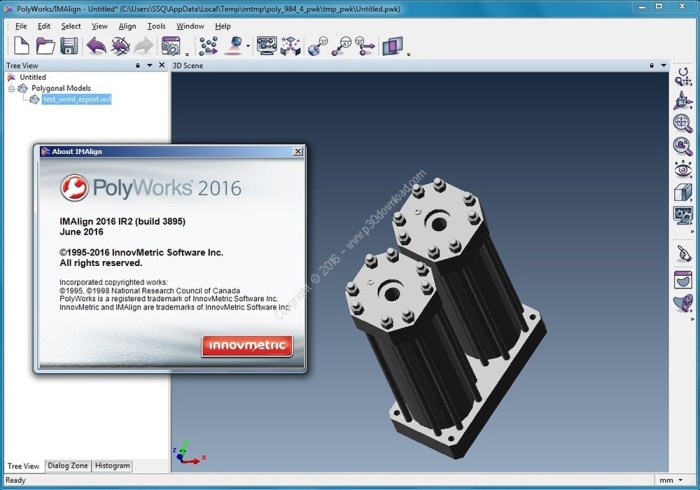Open the 3D Scene pane options arrow
The width and height of the screenshot is (700, 490).
664,66
